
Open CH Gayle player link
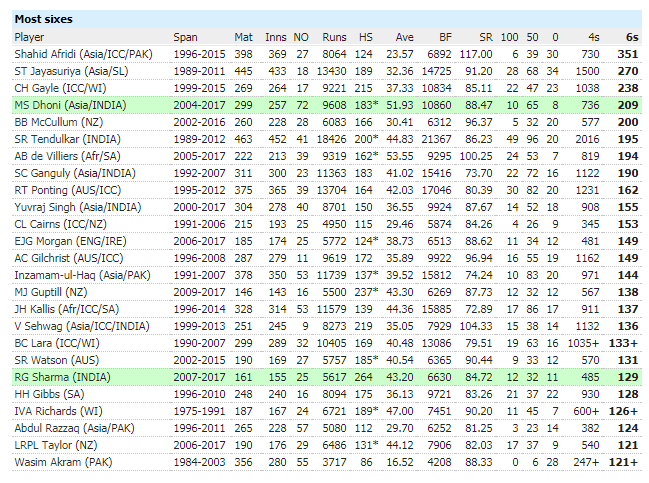click(60, 88)
